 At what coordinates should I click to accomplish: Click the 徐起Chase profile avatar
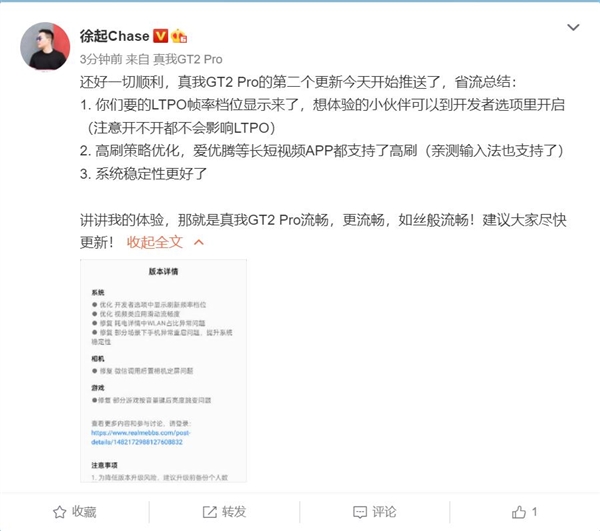45,46
